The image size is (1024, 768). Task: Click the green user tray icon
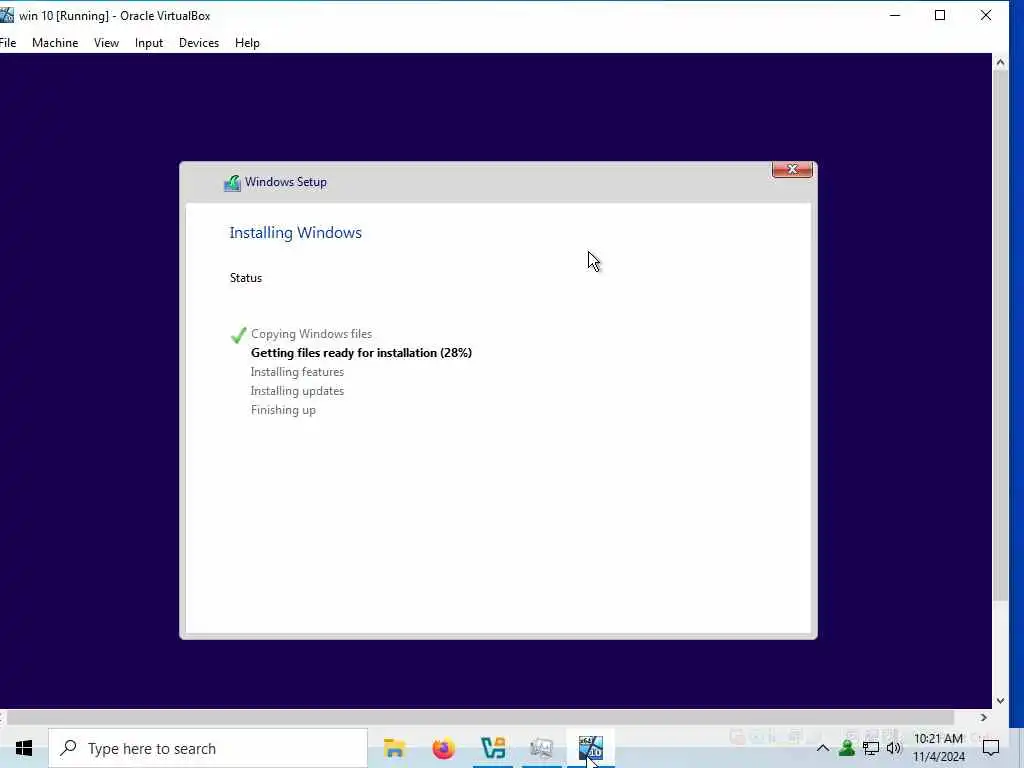846,748
